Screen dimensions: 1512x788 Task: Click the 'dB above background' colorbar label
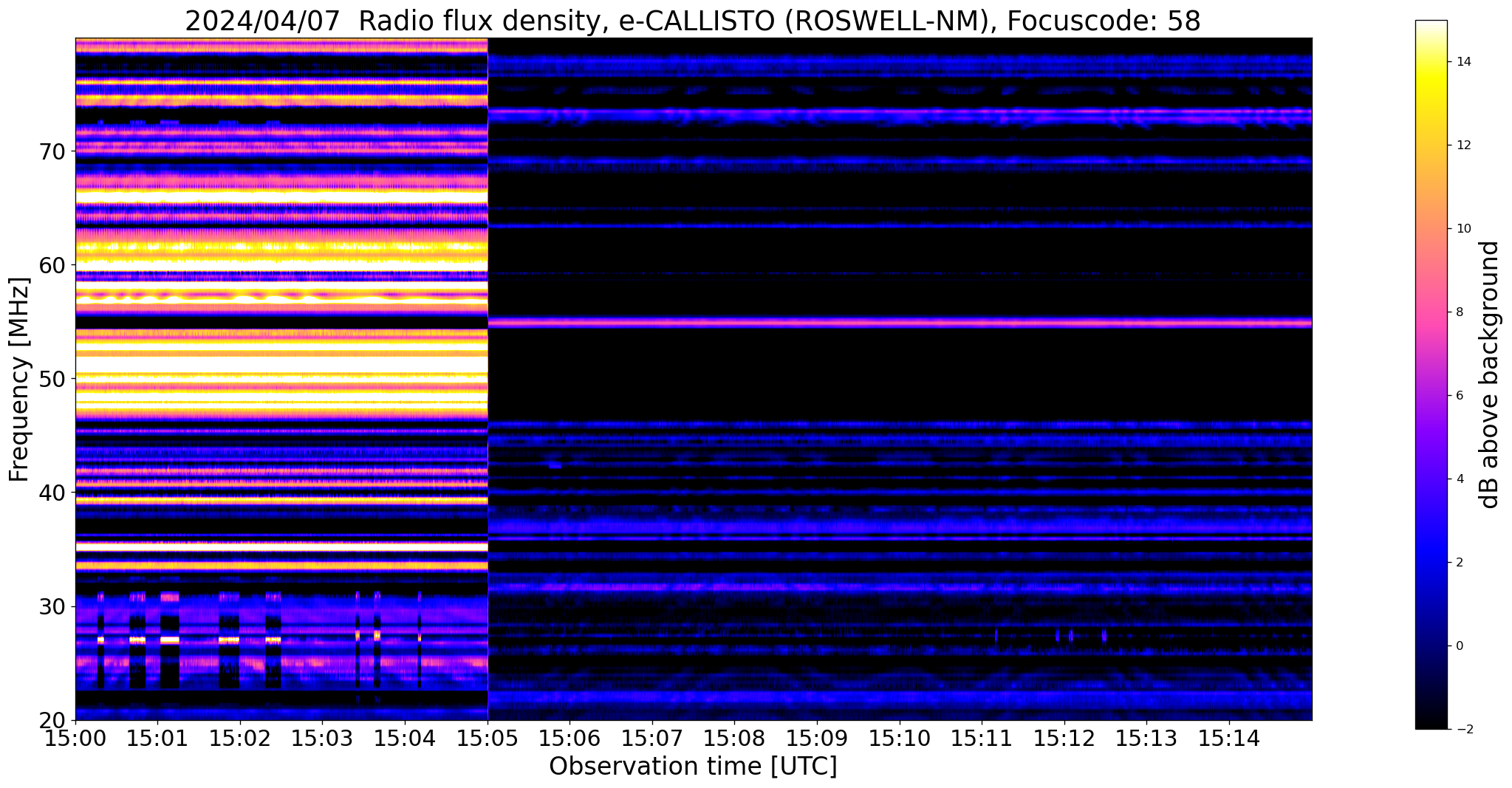click(x=1491, y=374)
